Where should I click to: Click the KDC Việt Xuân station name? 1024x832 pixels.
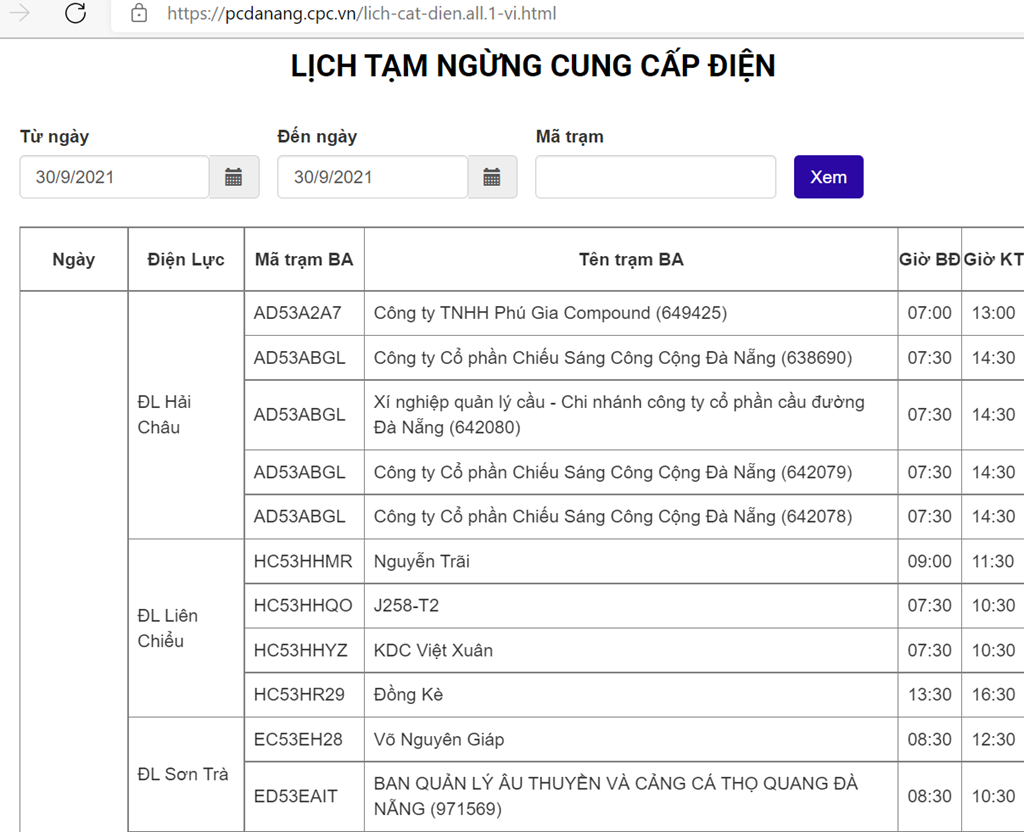tap(433, 650)
